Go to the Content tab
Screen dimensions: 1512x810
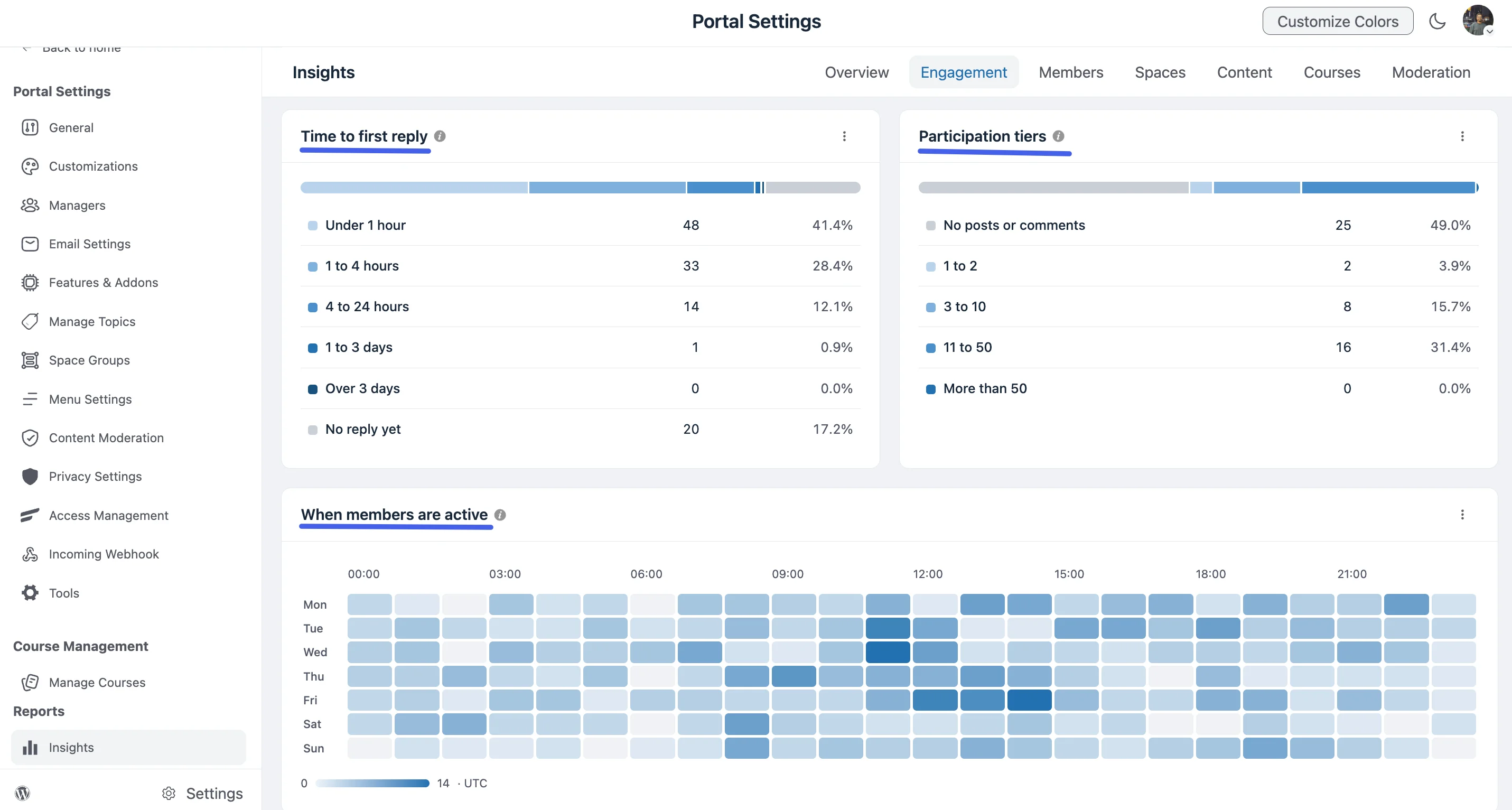1244,72
